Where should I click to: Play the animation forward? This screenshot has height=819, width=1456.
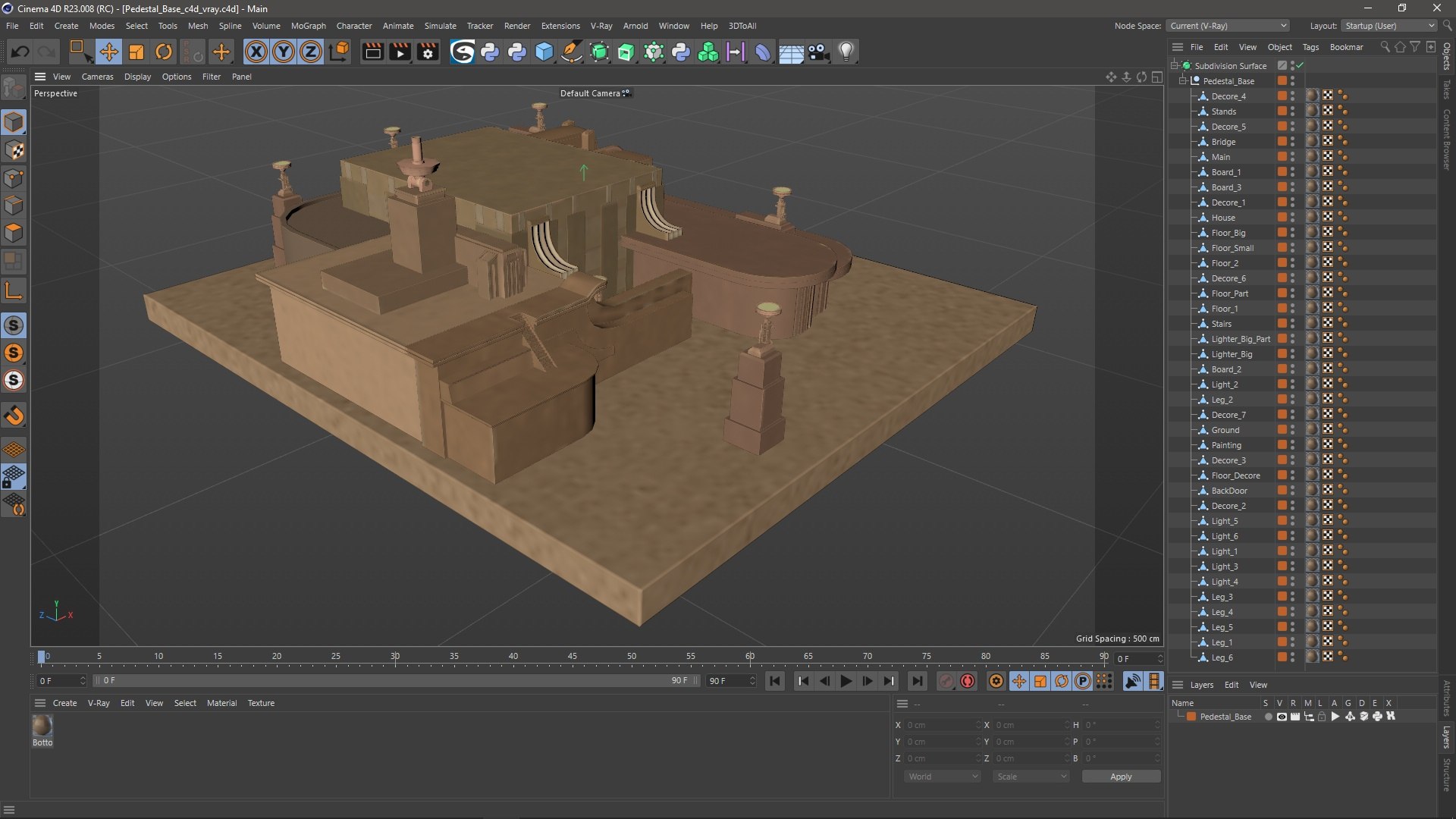click(846, 681)
